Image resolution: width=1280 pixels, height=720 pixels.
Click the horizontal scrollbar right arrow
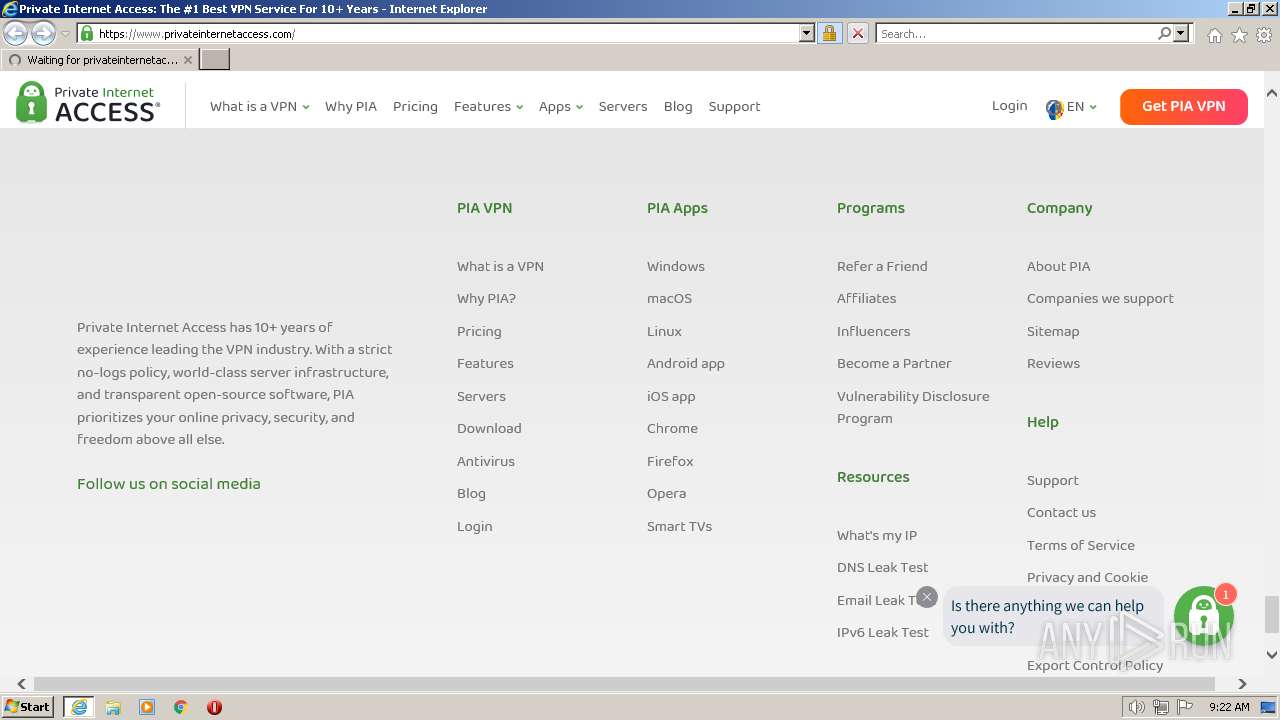(x=1243, y=684)
